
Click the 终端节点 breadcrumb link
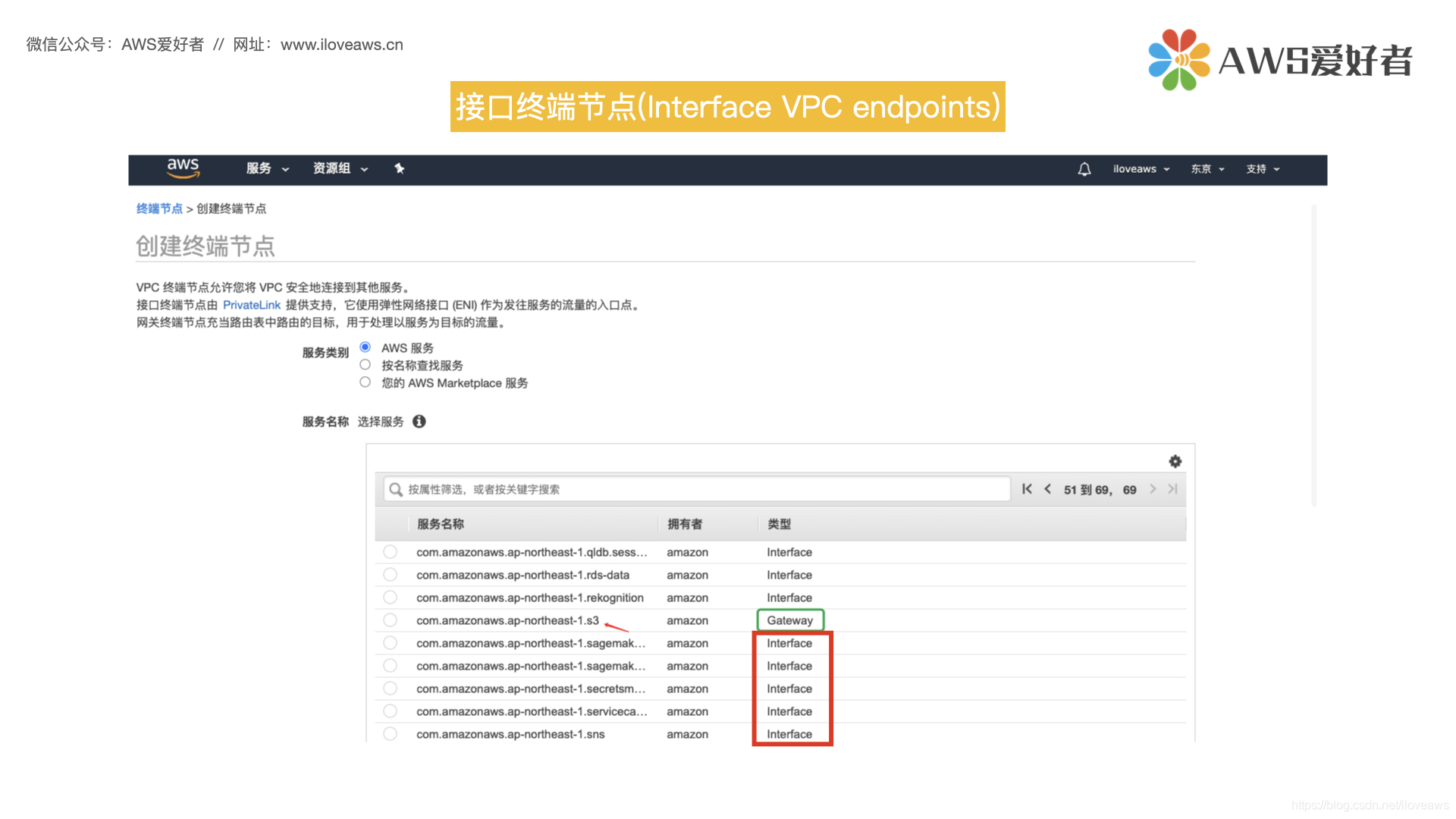click(x=159, y=209)
